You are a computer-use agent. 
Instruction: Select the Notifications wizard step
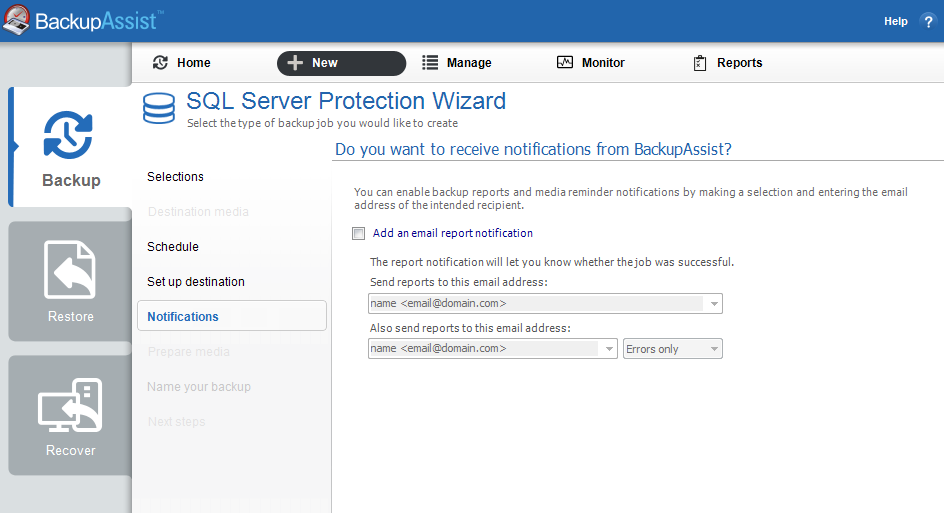pos(232,316)
